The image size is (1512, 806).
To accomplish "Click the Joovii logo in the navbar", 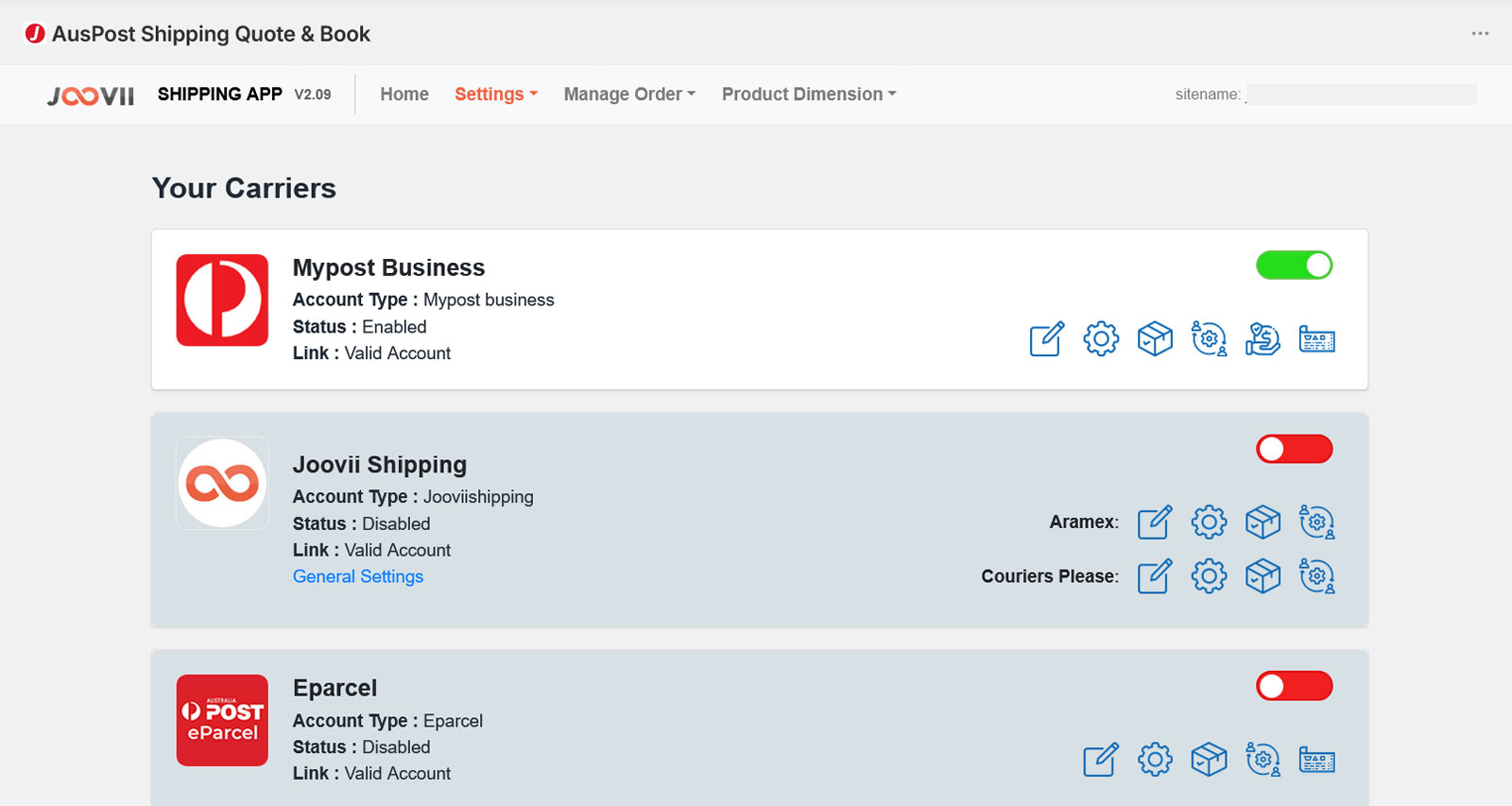I will click(x=91, y=95).
